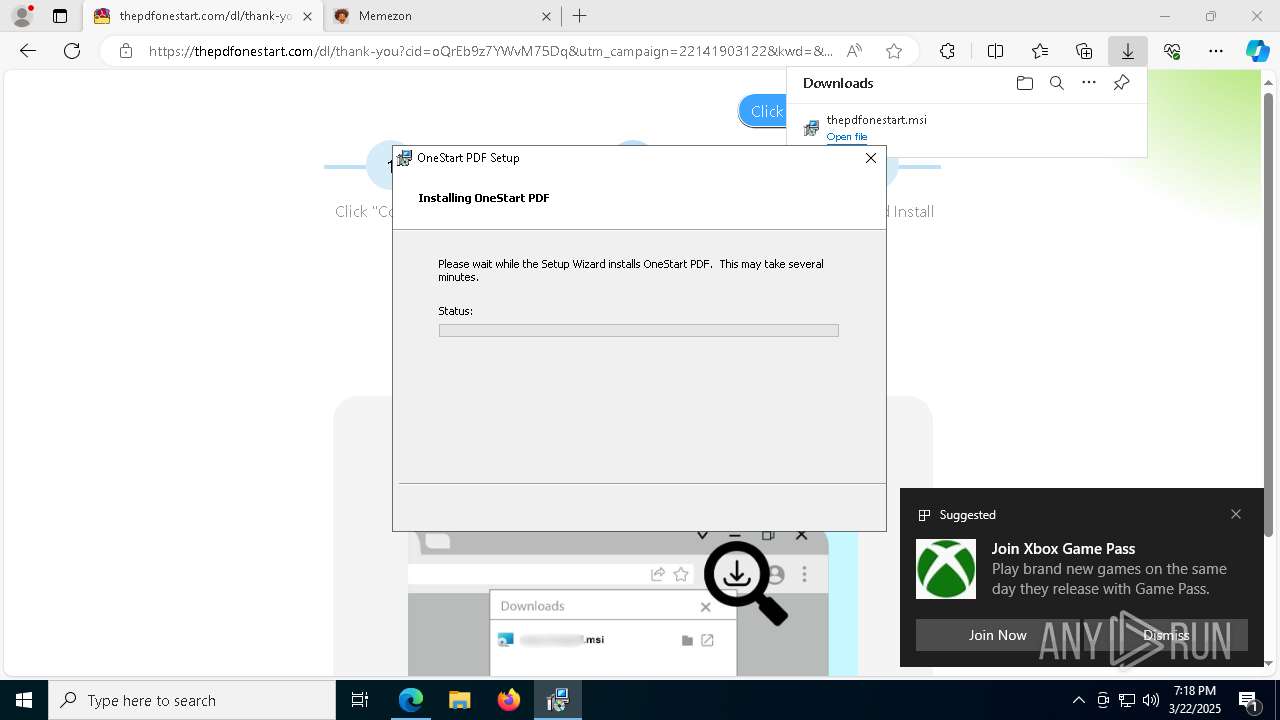View site information lock icon

[x=125, y=51]
